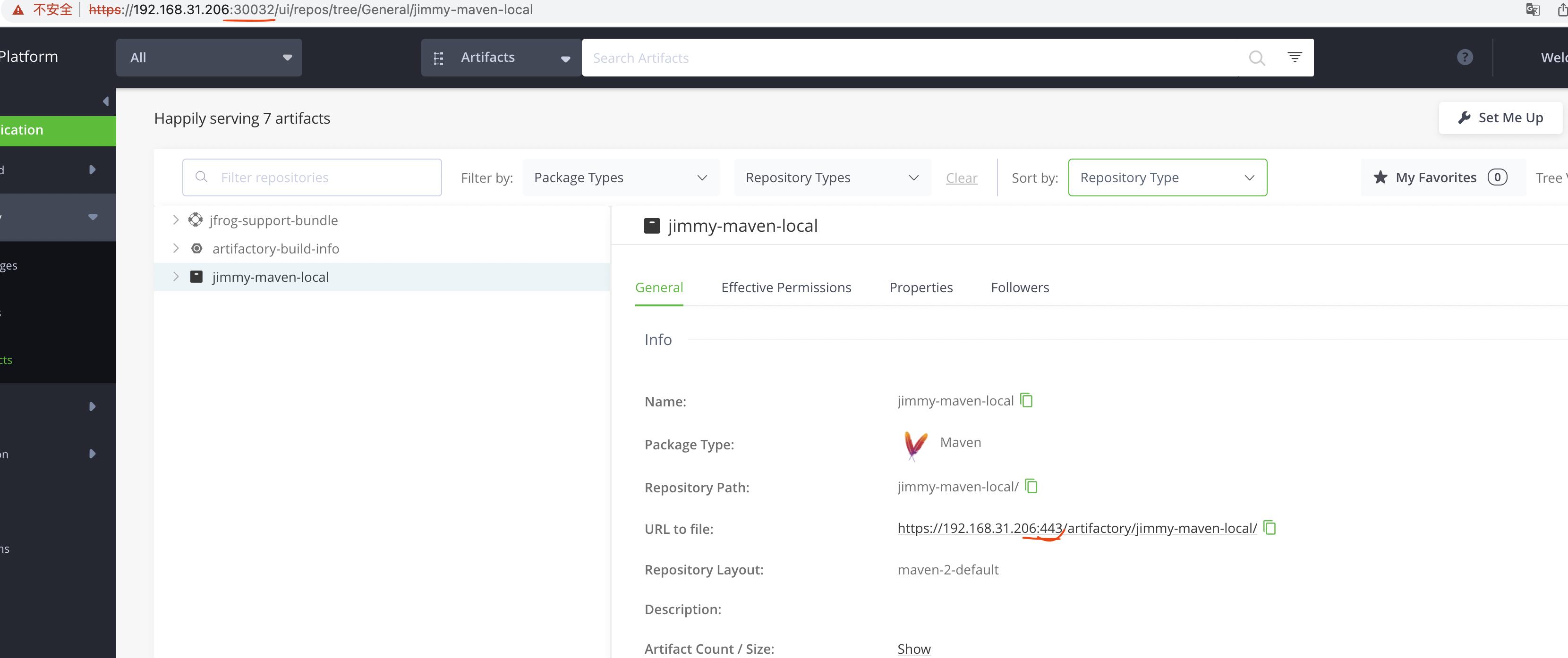
Task: Click the Happily serving 7 artifacts text
Action: 242,118
